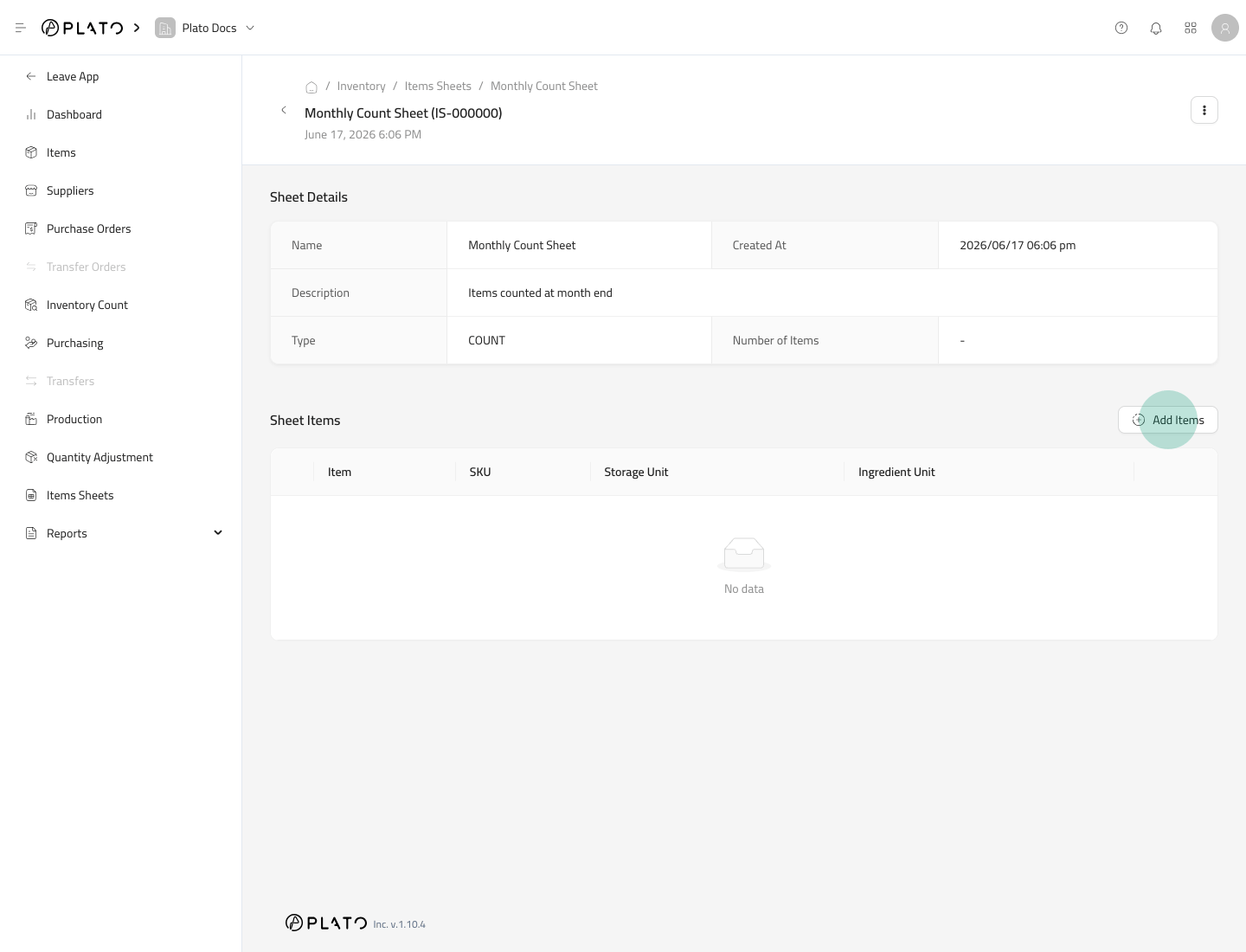The width and height of the screenshot is (1246, 952).
Task: Expand the Reports submenu chevron
Action: (x=218, y=532)
